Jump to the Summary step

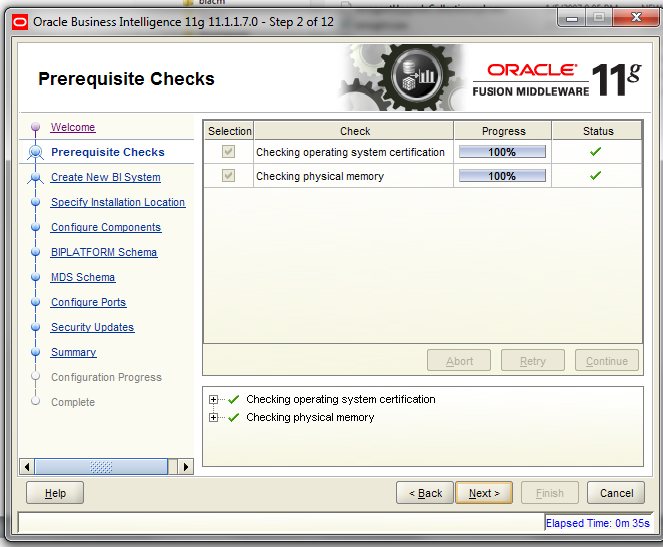[x=74, y=352]
